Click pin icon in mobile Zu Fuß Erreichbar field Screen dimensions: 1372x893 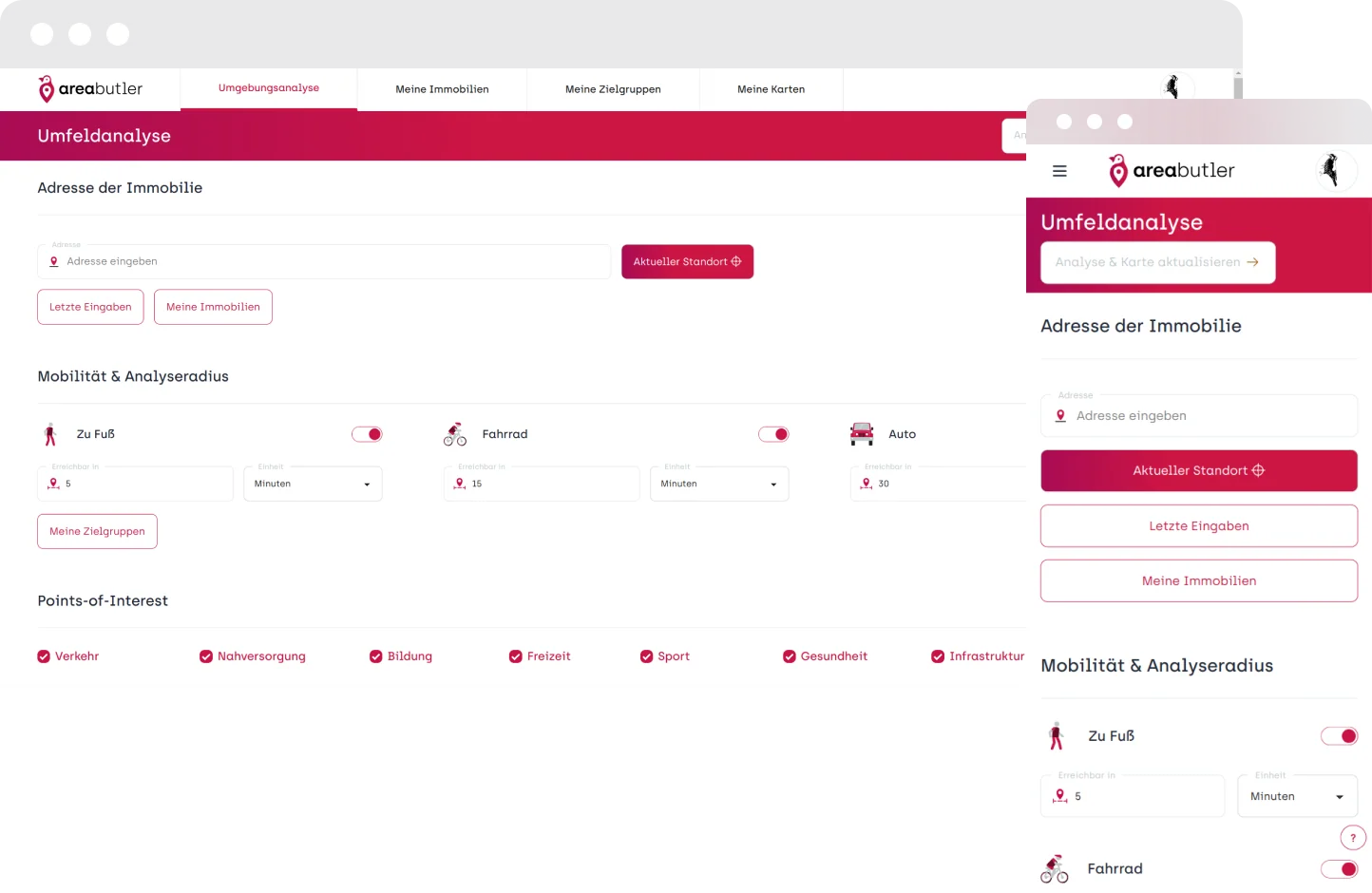pos(1060,796)
